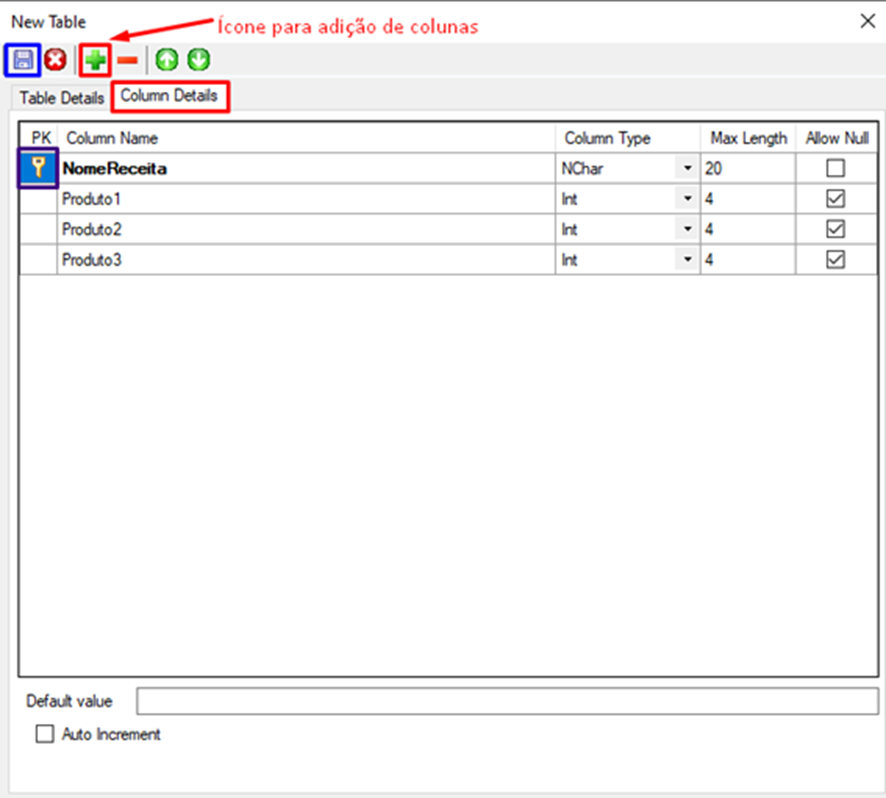Close the New Table dialog window
The image size is (886, 798).
[x=866, y=22]
